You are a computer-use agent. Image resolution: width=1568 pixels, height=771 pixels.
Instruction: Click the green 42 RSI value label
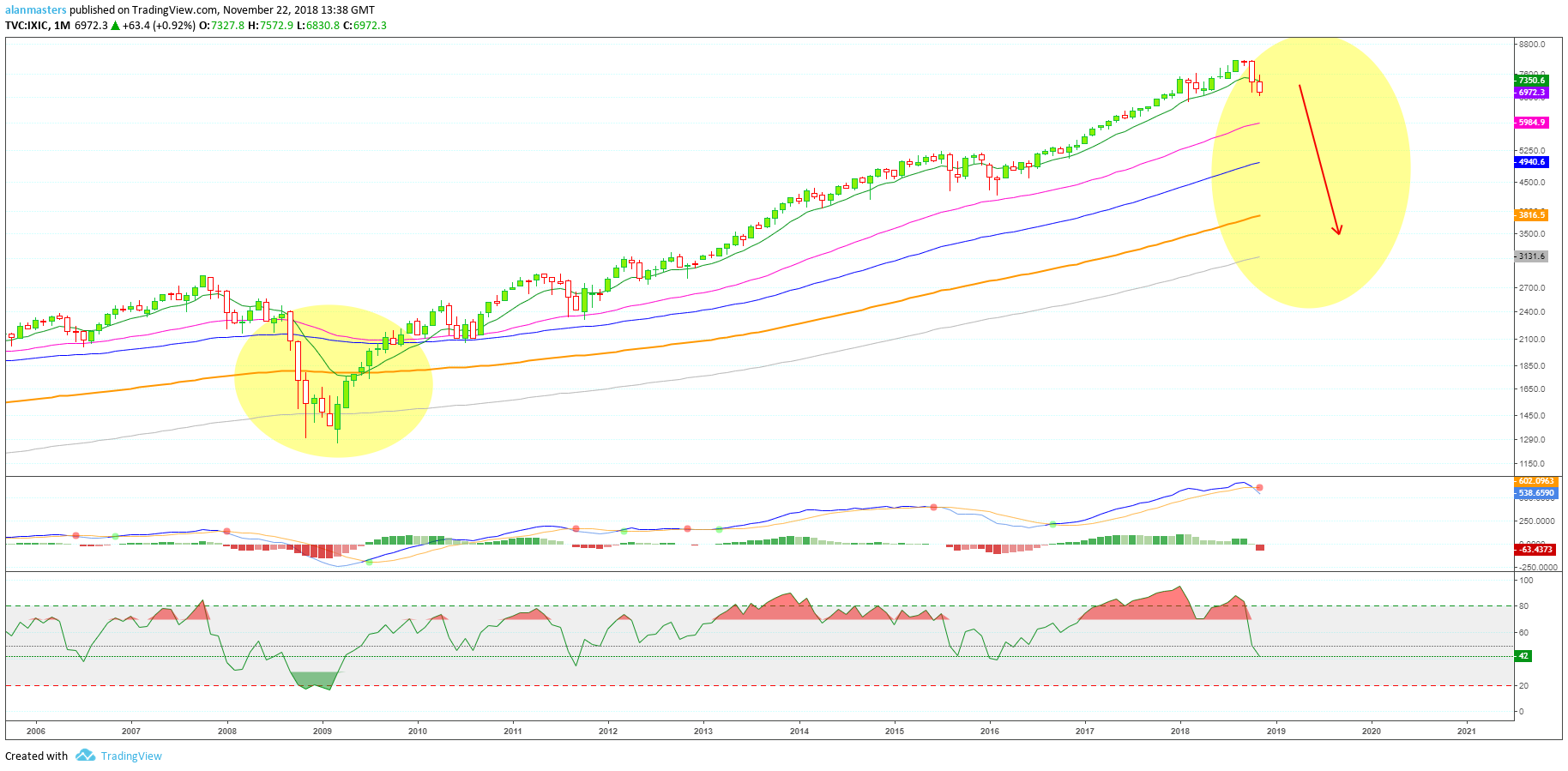1523,656
